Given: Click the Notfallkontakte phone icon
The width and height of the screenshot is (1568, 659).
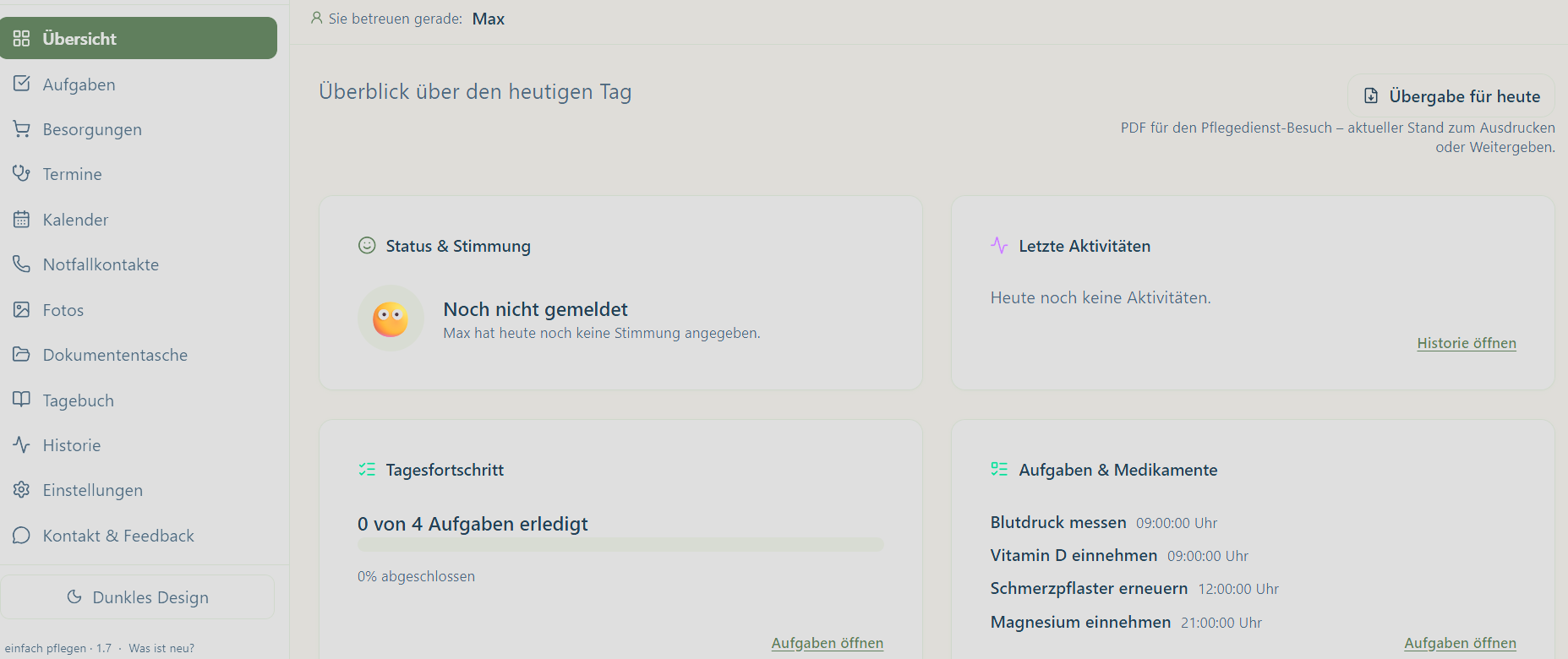Looking at the screenshot, I should coord(21,264).
